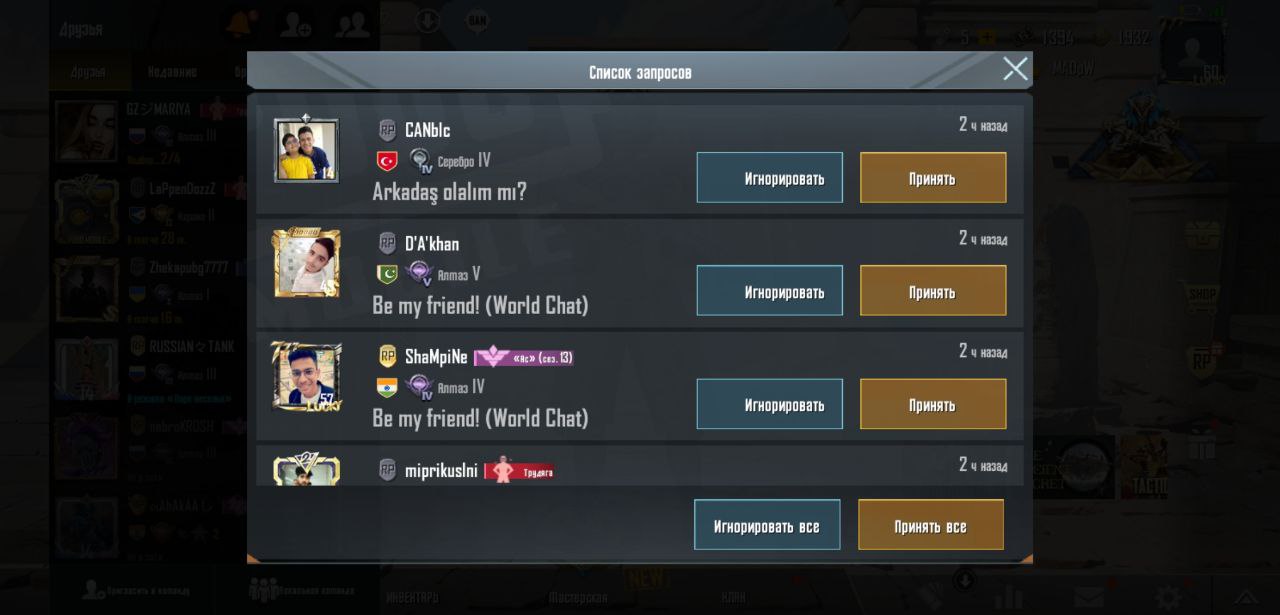
Task: Click ShaMpiNe's purple Ace season title badge
Action: tap(523, 357)
